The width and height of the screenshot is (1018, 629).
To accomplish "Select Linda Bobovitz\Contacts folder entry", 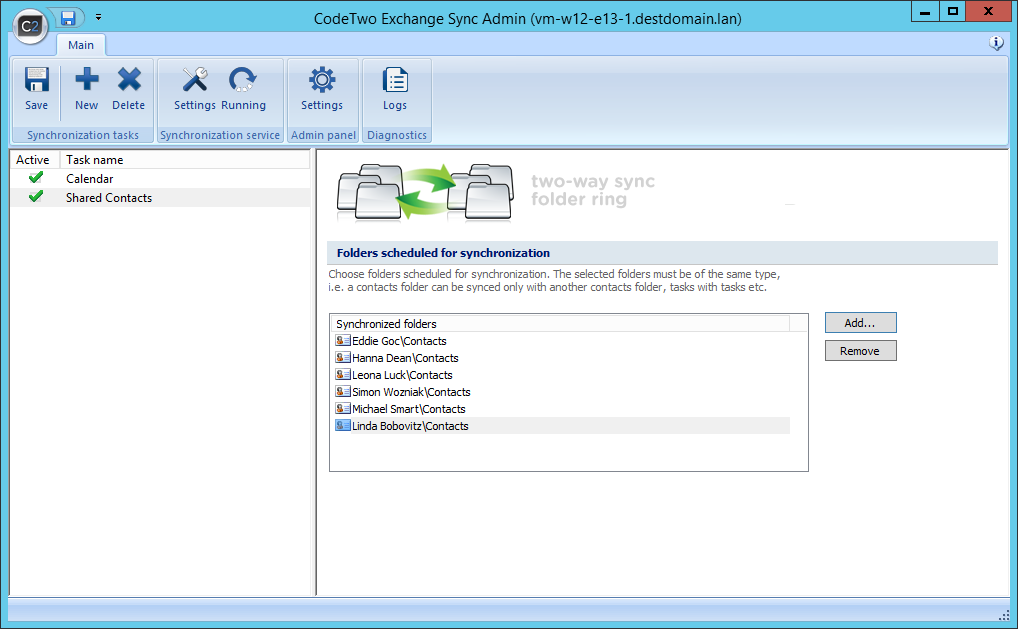I will 562,426.
